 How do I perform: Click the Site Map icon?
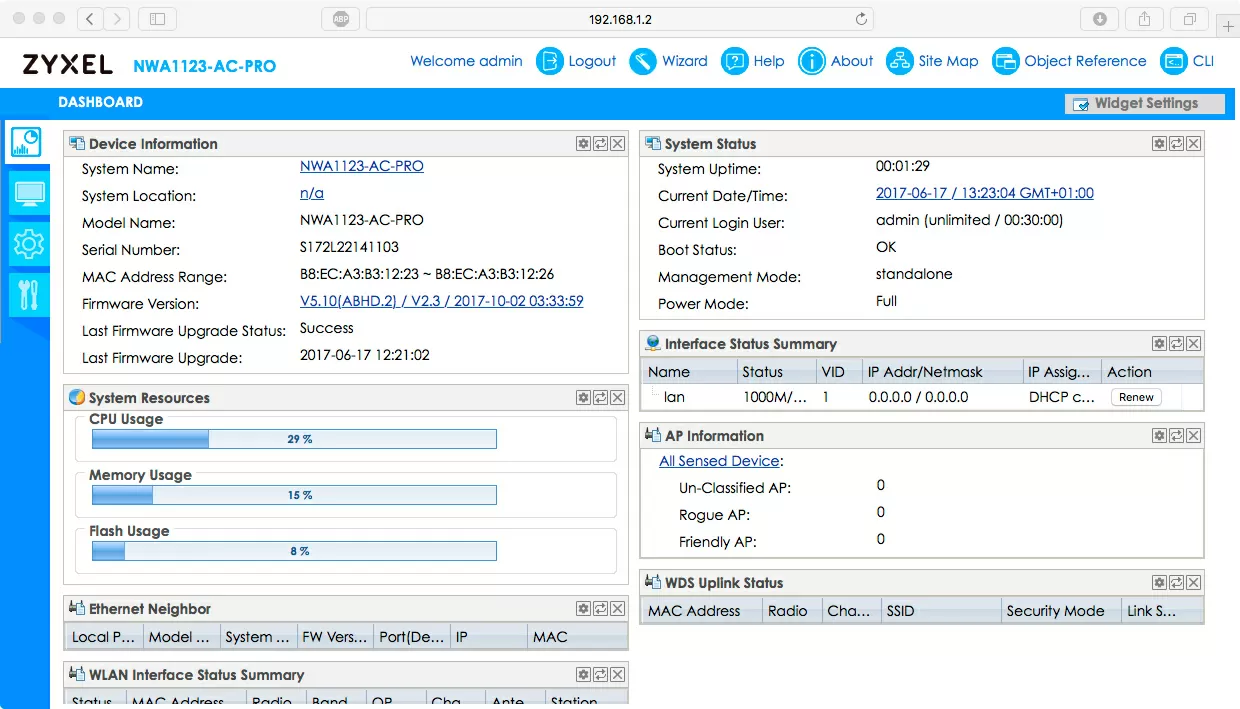coord(900,61)
